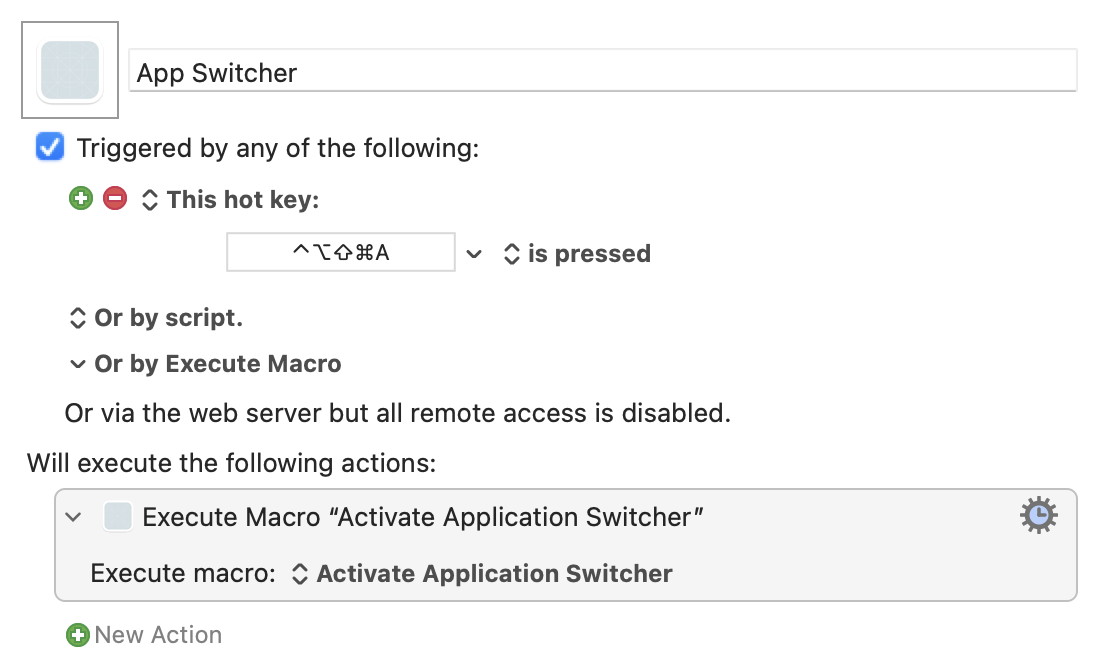Open the action gear menu
This screenshot has height=668, width=1098.
click(x=1038, y=515)
